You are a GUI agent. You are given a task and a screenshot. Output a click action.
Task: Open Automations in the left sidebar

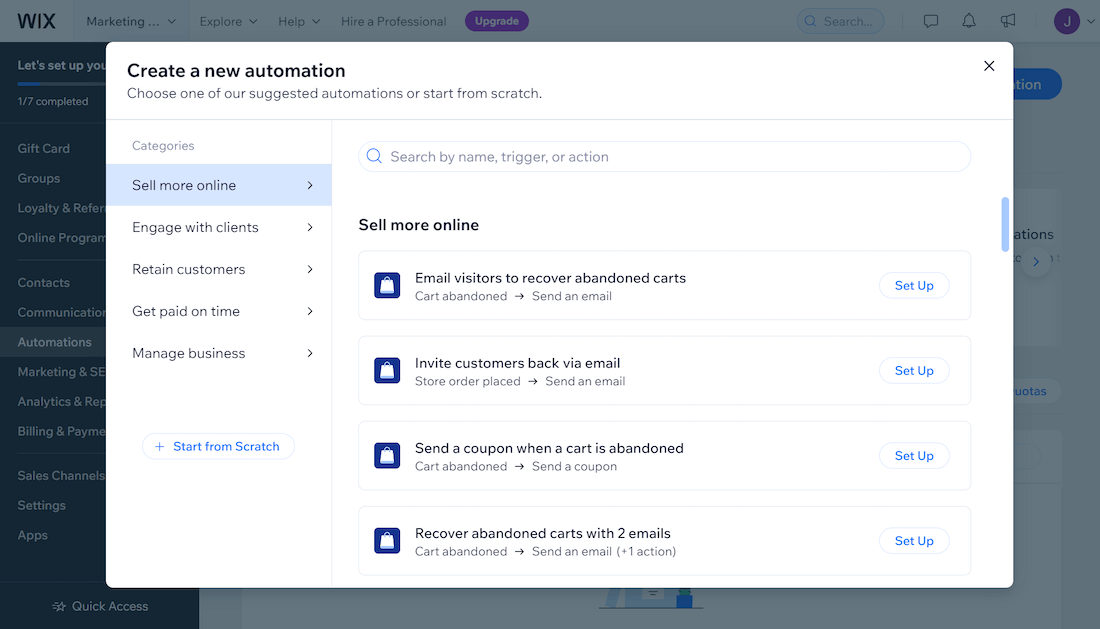click(x=53, y=342)
